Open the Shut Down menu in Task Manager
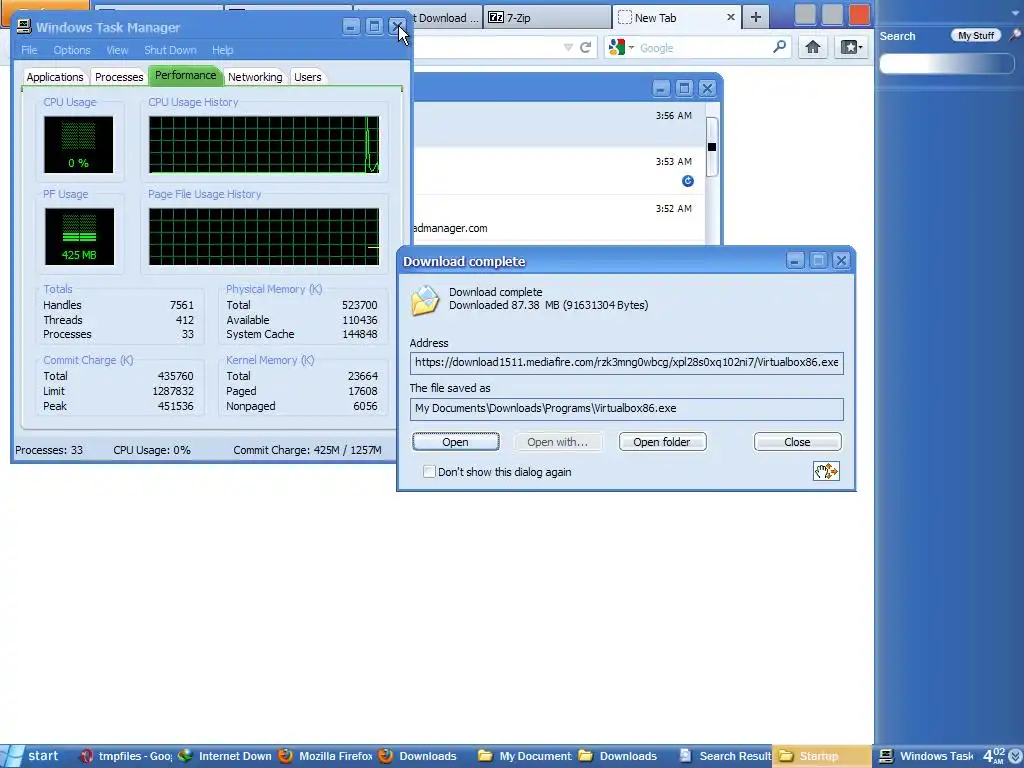Viewport: 1024px width, 768px height. point(170,50)
